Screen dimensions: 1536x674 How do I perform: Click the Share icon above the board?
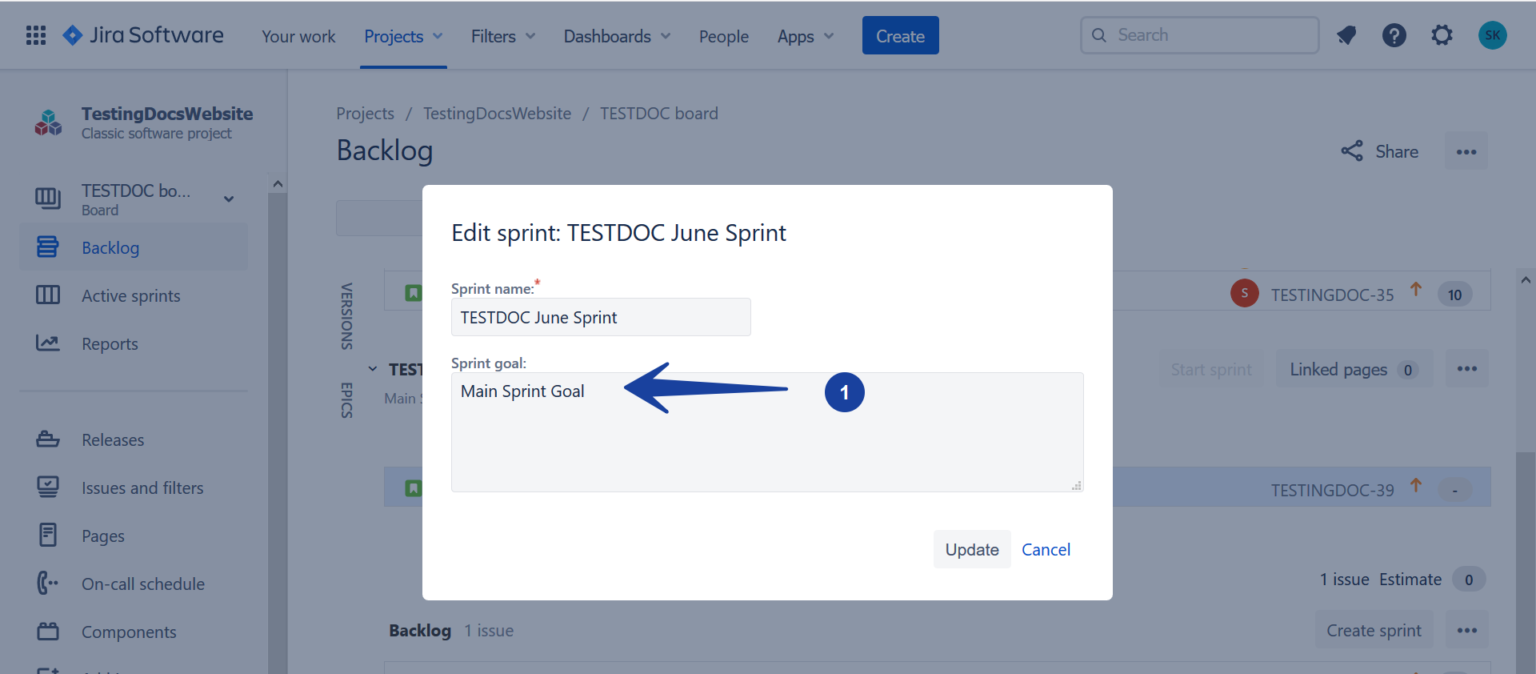click(x=1352, y=150)
